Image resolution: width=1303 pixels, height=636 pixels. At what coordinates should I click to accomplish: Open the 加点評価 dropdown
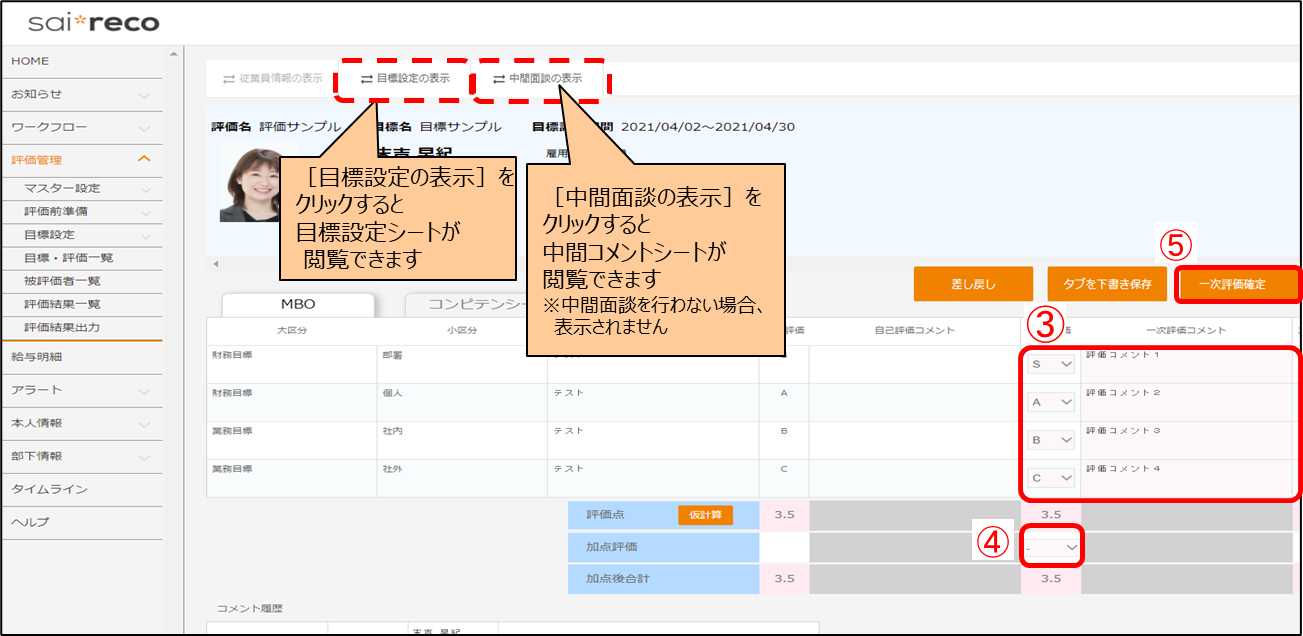pyautogui.click(x=1052, y=548)
